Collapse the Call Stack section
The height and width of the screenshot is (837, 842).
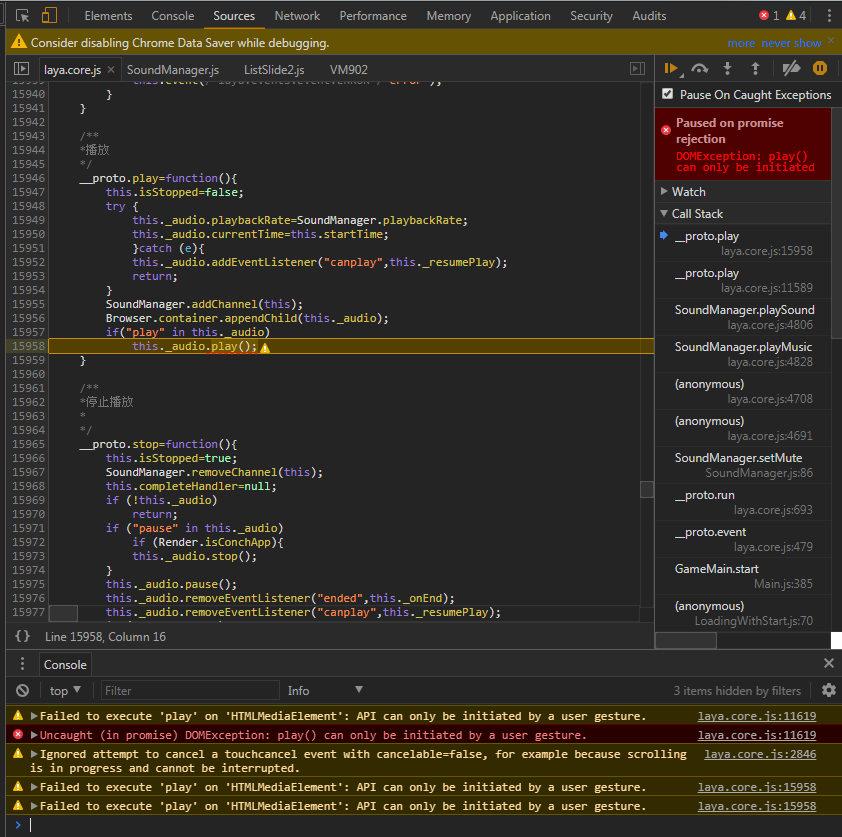coord(696,213)
